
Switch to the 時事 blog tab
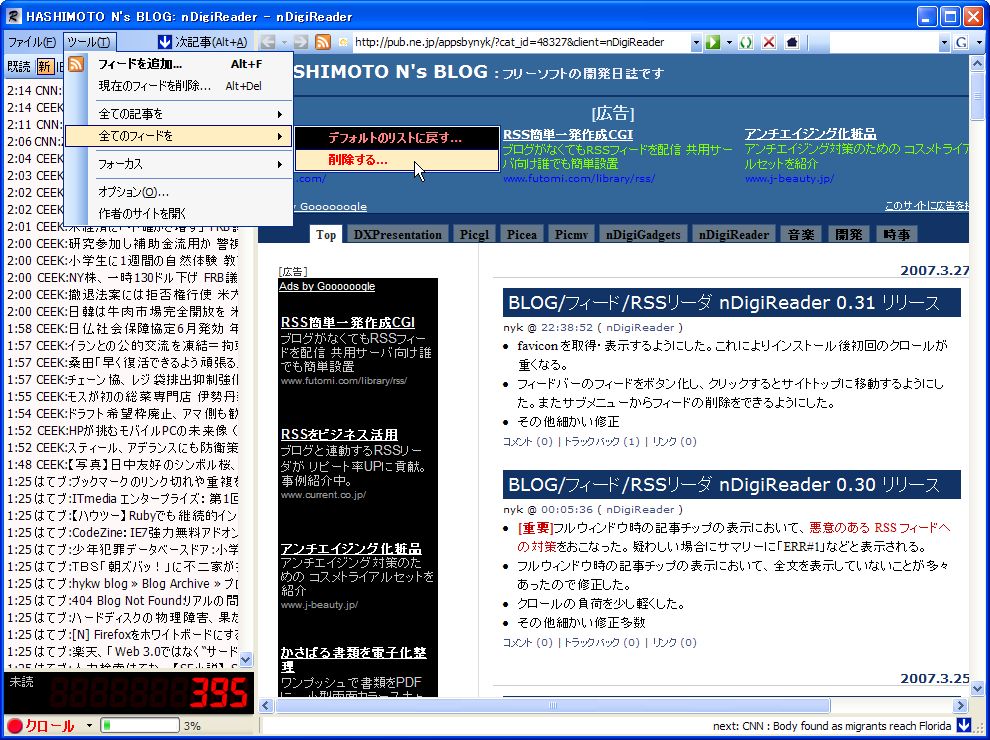click(897, 234)
